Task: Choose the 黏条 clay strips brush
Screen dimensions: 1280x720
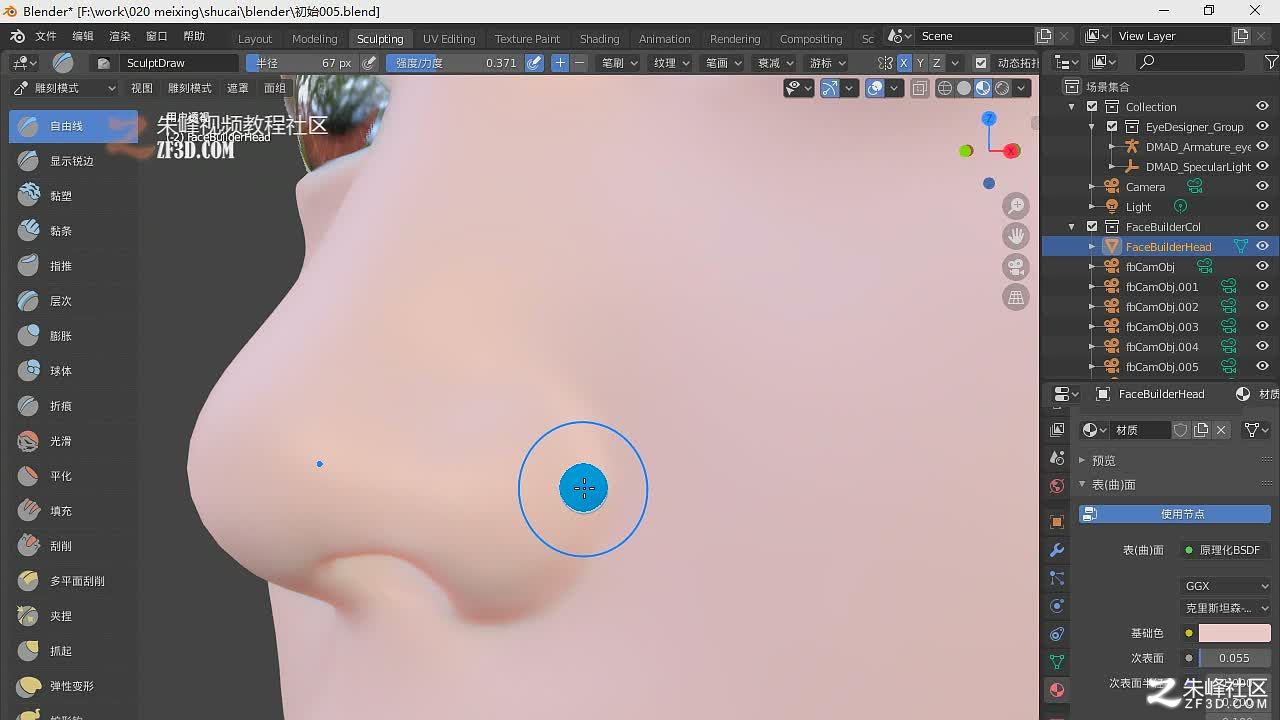Action: pos(73,231)
